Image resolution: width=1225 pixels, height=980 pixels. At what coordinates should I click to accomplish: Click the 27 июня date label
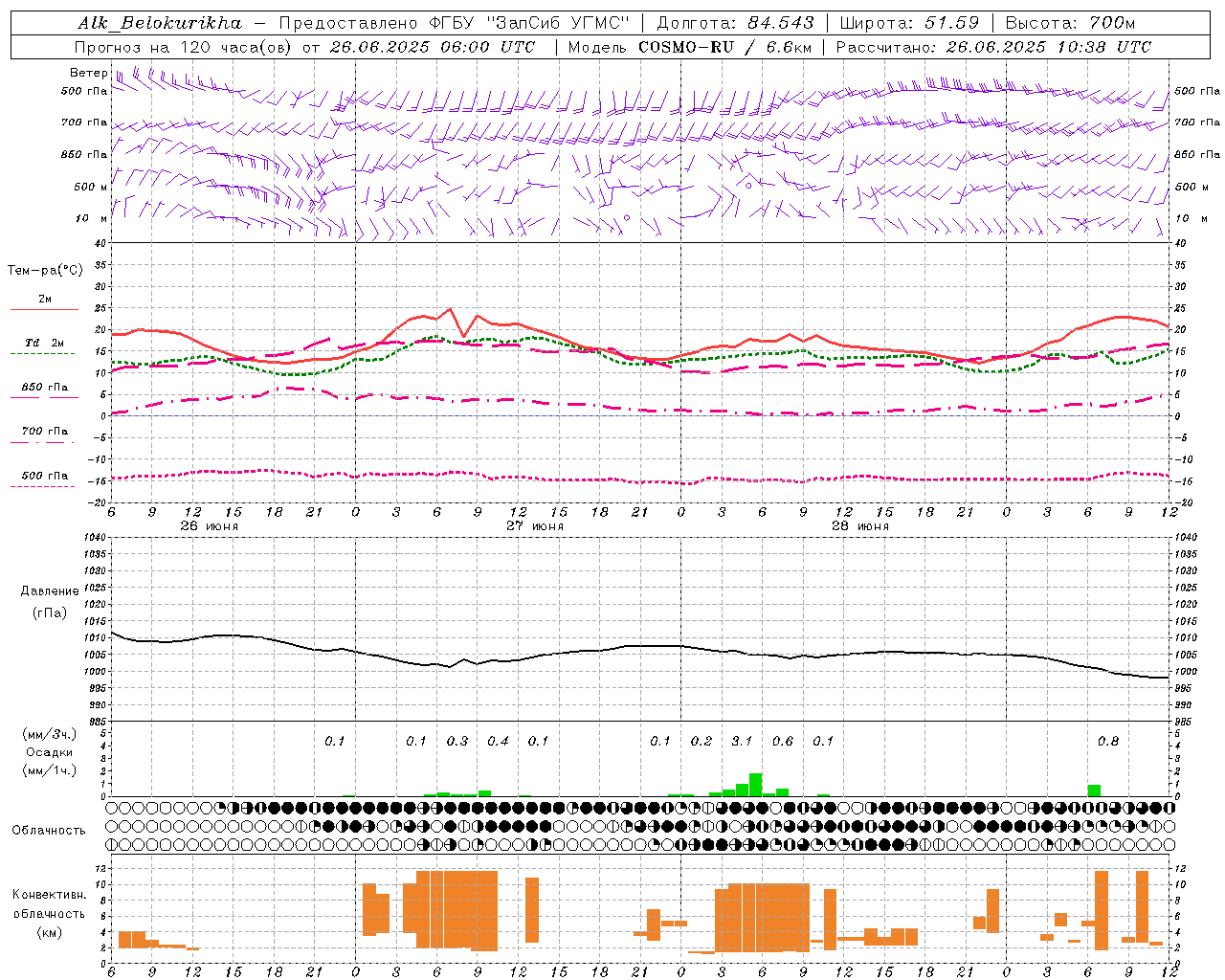coord(535,526)
